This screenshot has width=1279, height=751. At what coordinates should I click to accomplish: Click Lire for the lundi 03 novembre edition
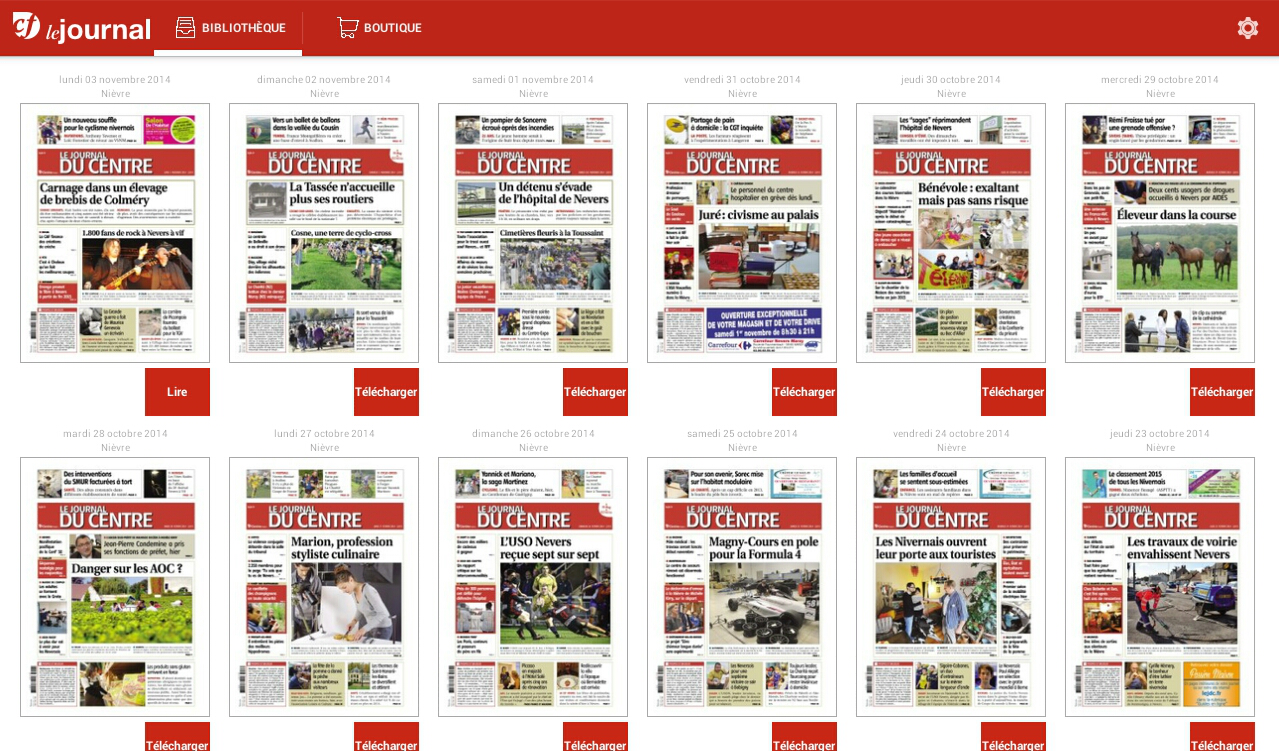coord(177,391)
